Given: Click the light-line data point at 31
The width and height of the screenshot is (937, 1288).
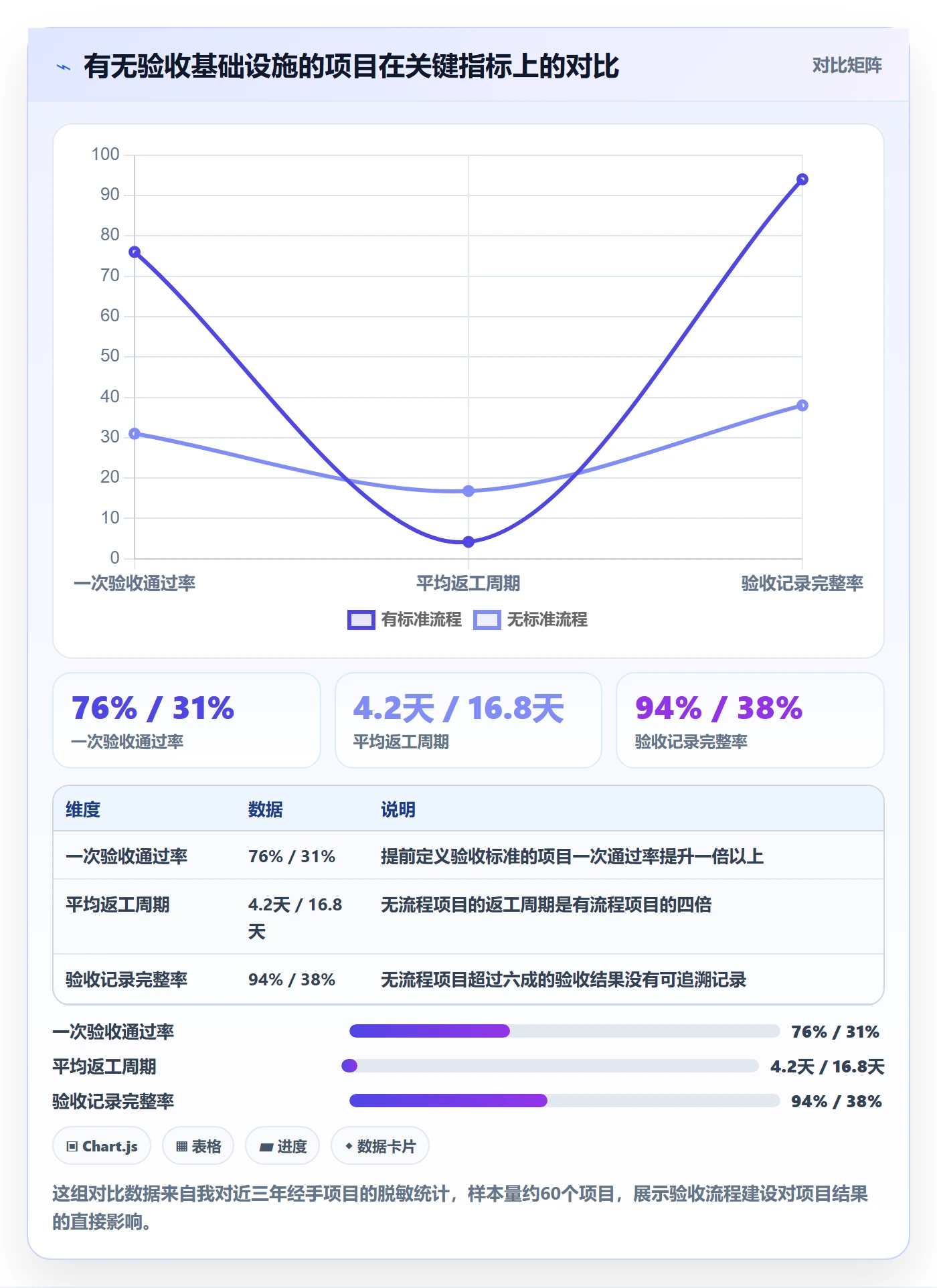Looking at the screenshot, I should [x=135, y=434].
